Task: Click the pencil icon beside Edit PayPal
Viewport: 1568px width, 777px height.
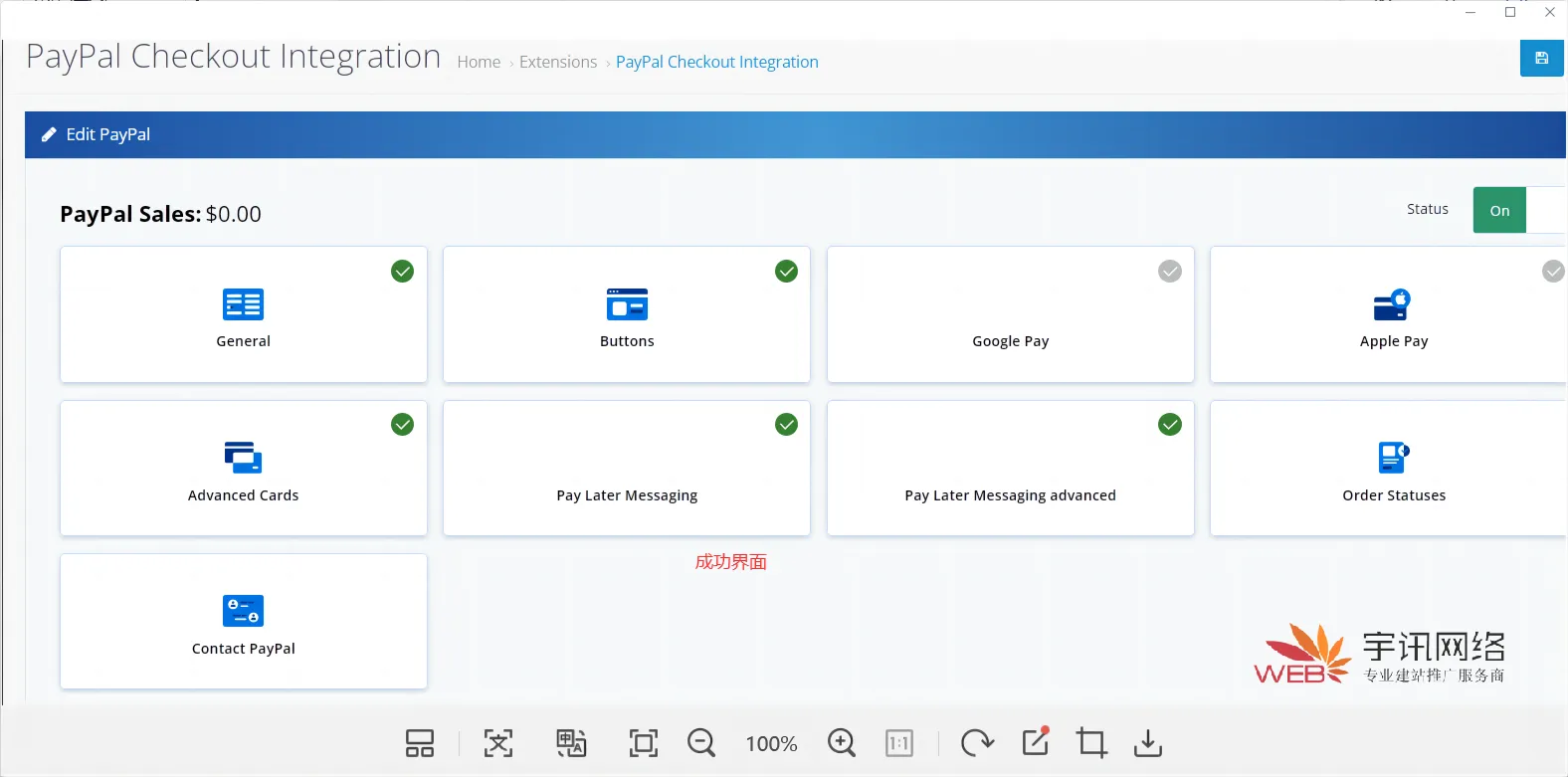Action: coord(49,134)
